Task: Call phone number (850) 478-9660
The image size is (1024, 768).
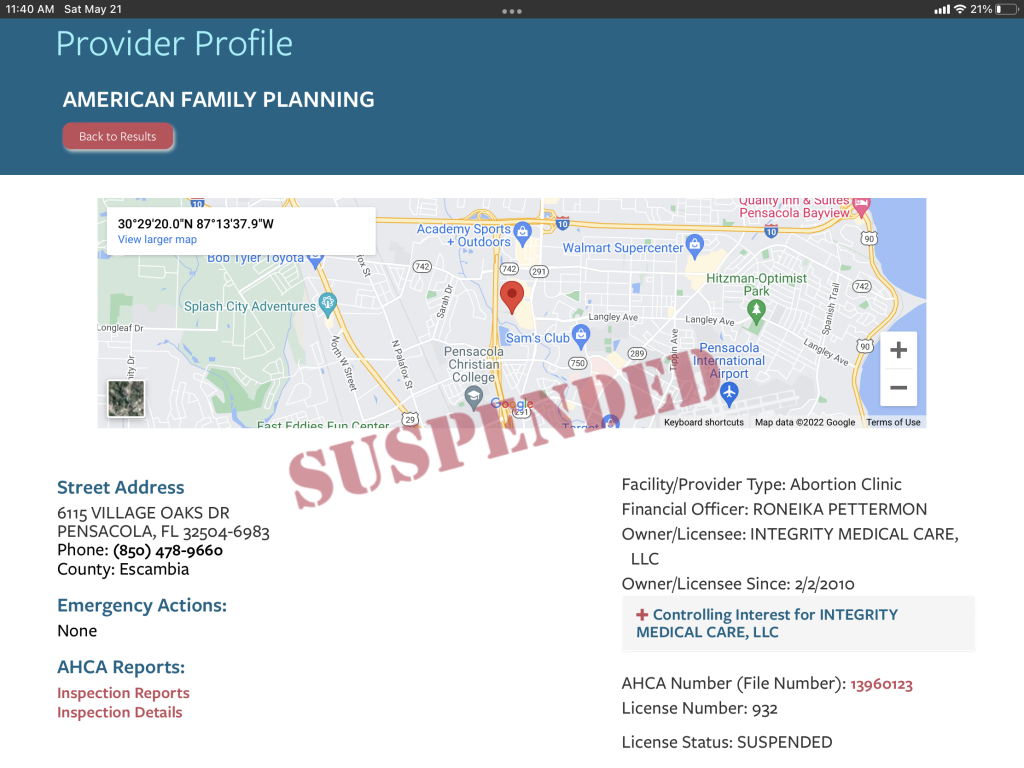Action: pos(168,551)
